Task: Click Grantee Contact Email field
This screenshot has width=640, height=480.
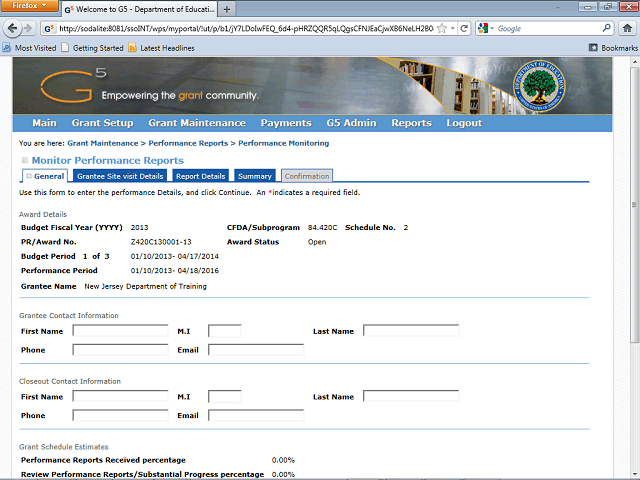Action: [256, 349]
